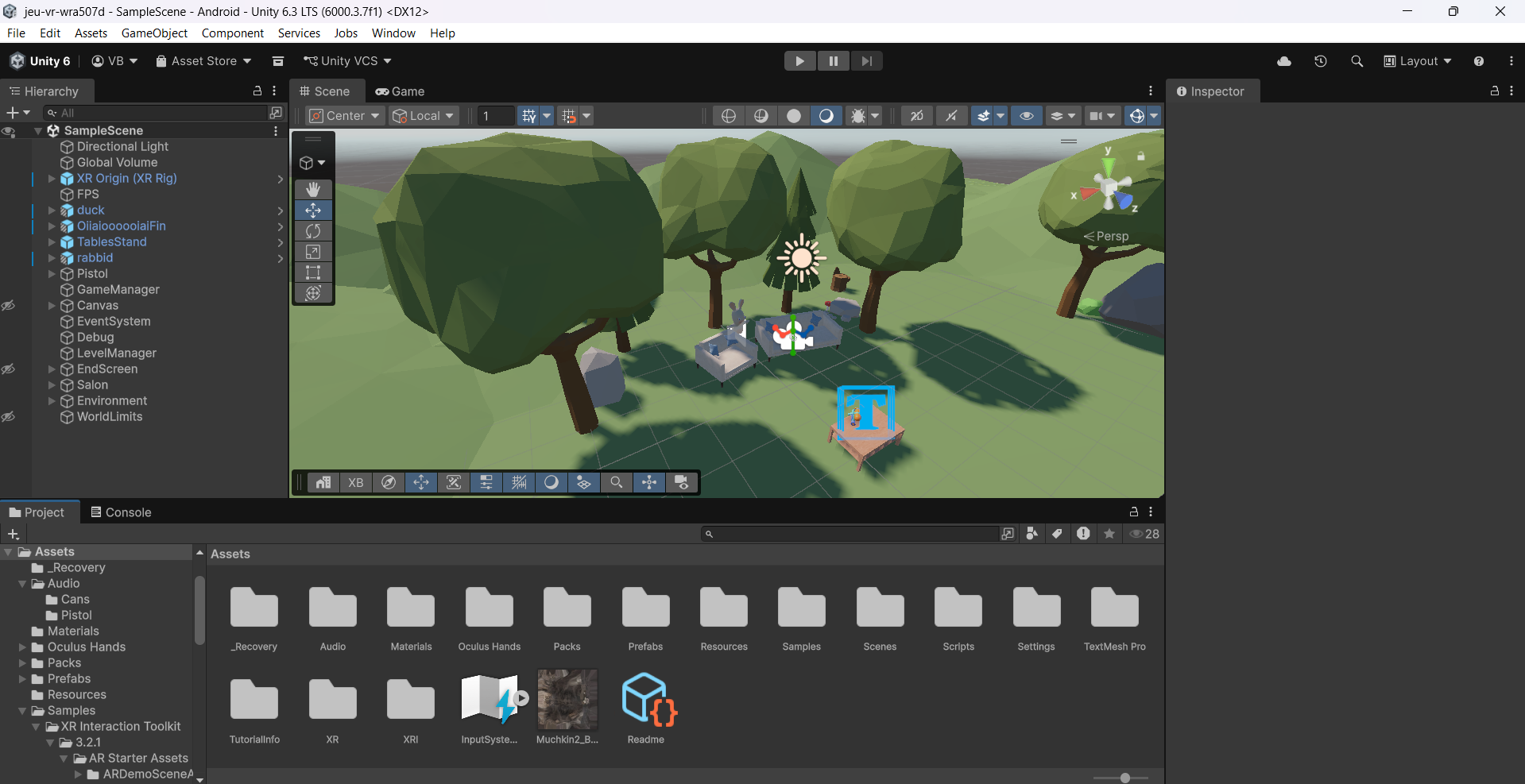1525x784 pixels.
Task: Open the Layout dropdown
Action: click(1418, 61)
